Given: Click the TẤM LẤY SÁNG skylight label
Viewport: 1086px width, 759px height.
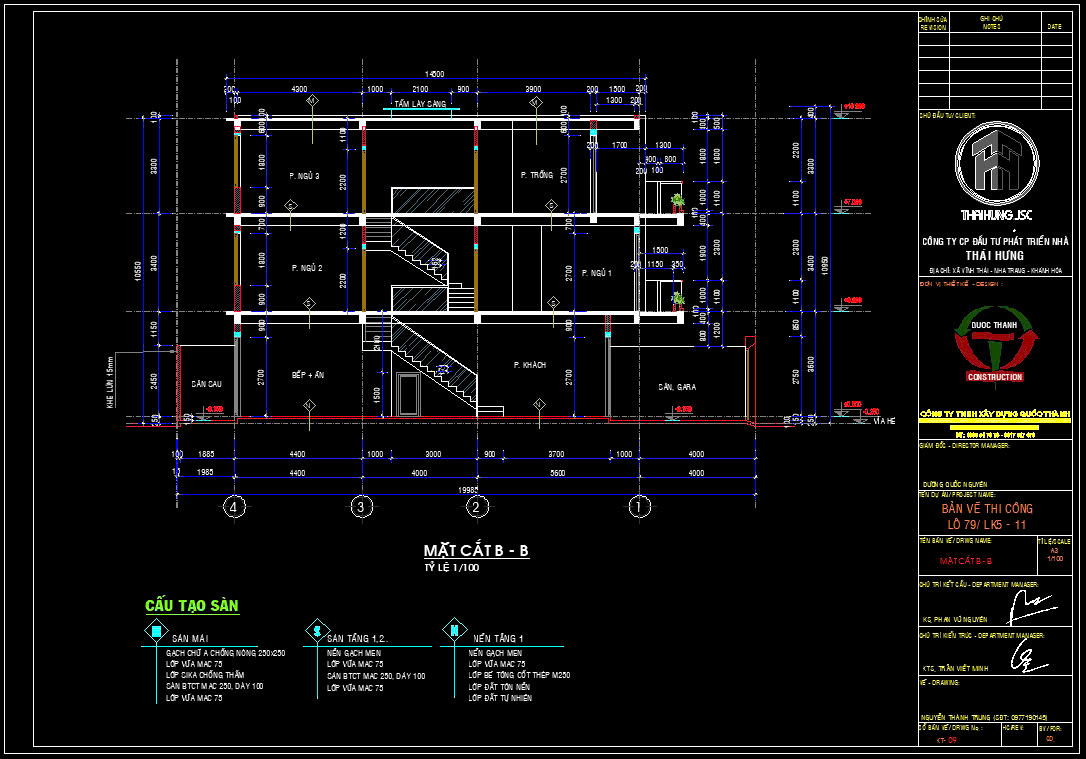Looking at the screenshot, I should point(419,104).
